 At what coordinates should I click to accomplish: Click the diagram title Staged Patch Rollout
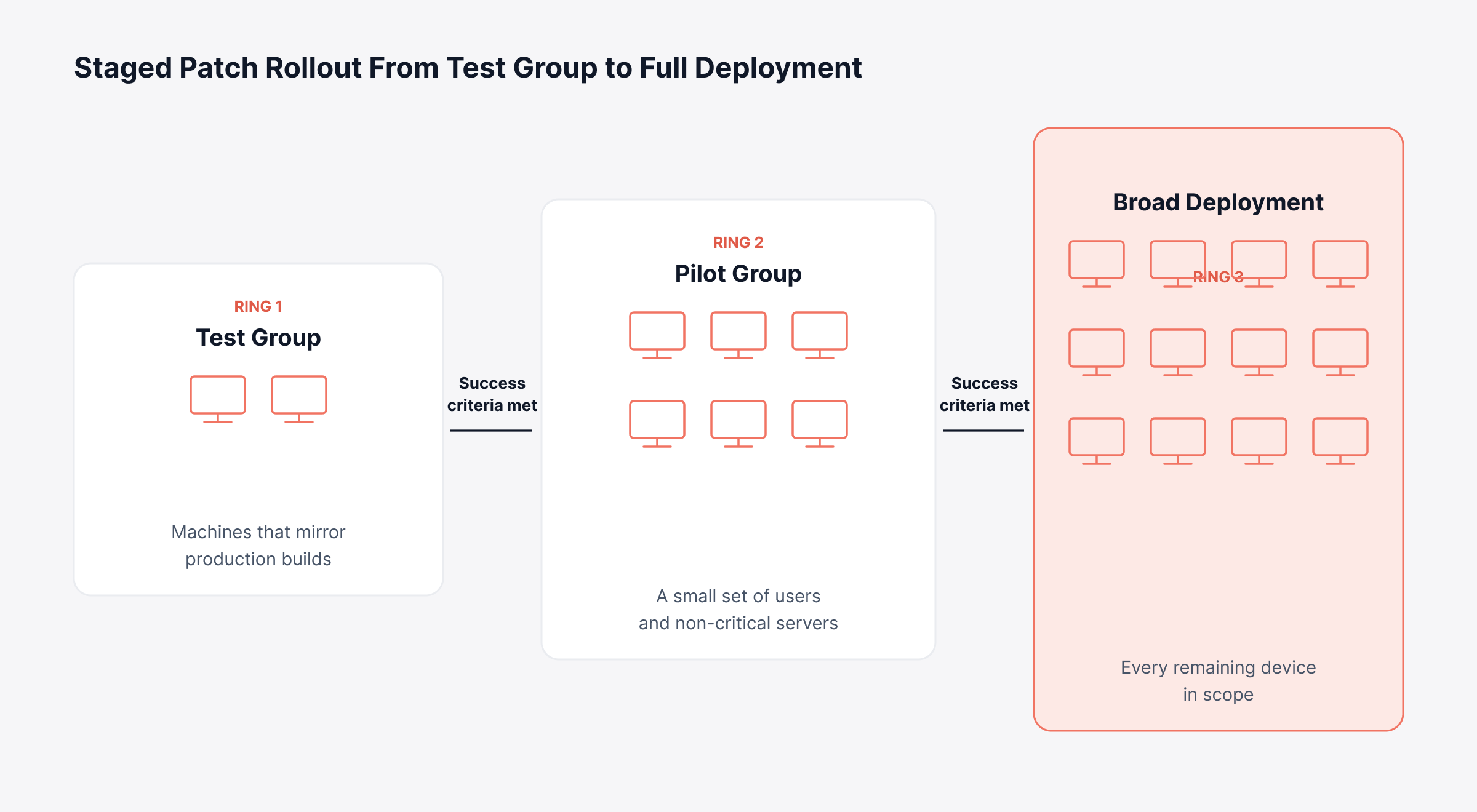click(468, 68)
